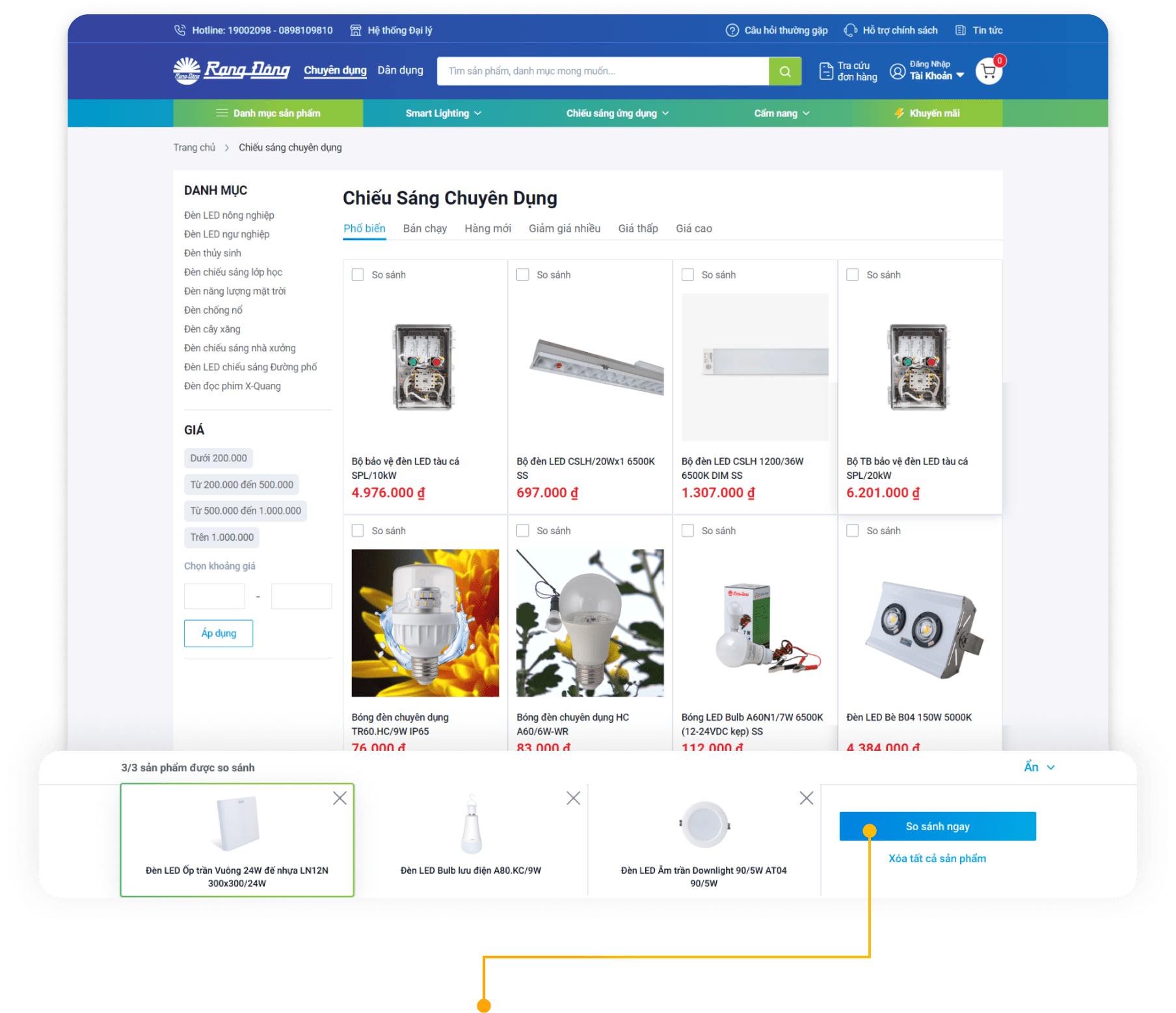Open Đèn năng lượng mặt trời category

click(235, 291)
